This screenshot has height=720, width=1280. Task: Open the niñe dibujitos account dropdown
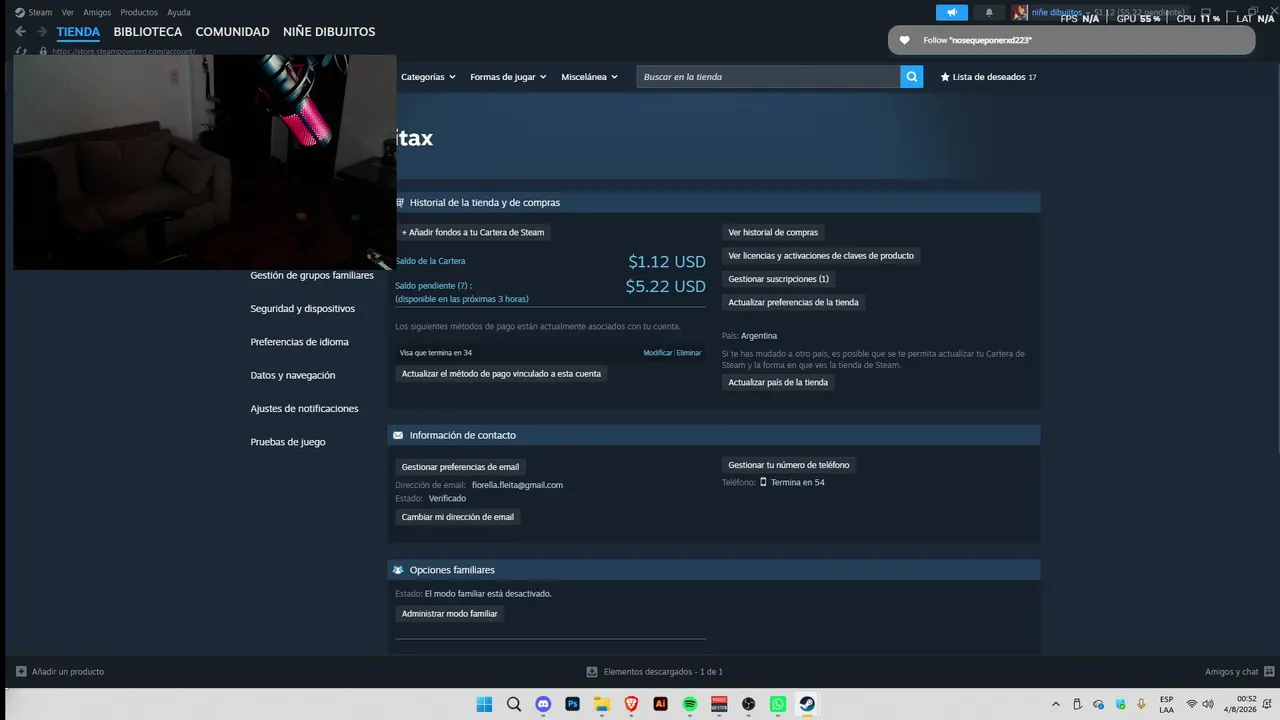point(1060,13)
